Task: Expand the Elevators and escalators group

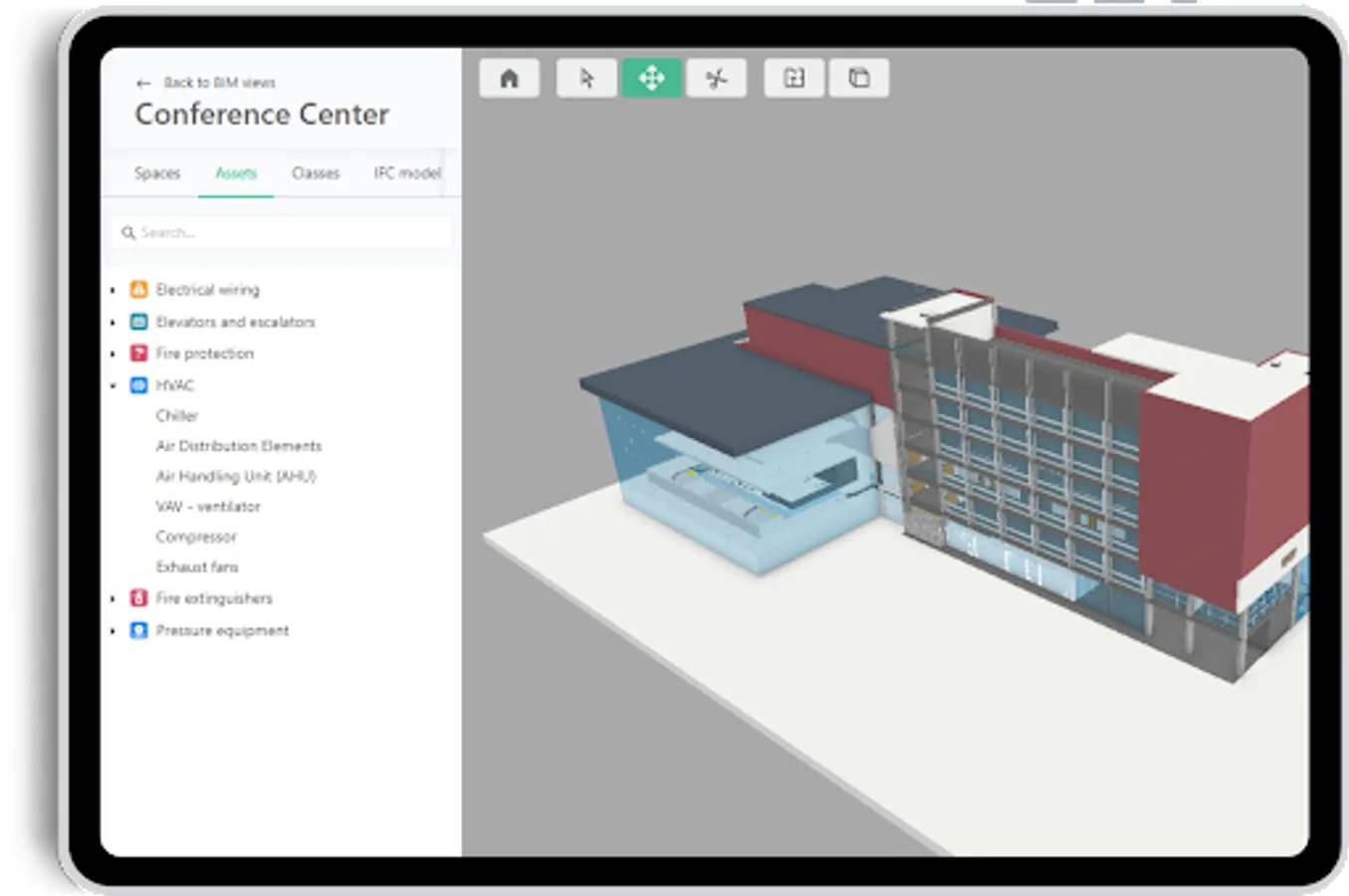Action: [113, 323]
